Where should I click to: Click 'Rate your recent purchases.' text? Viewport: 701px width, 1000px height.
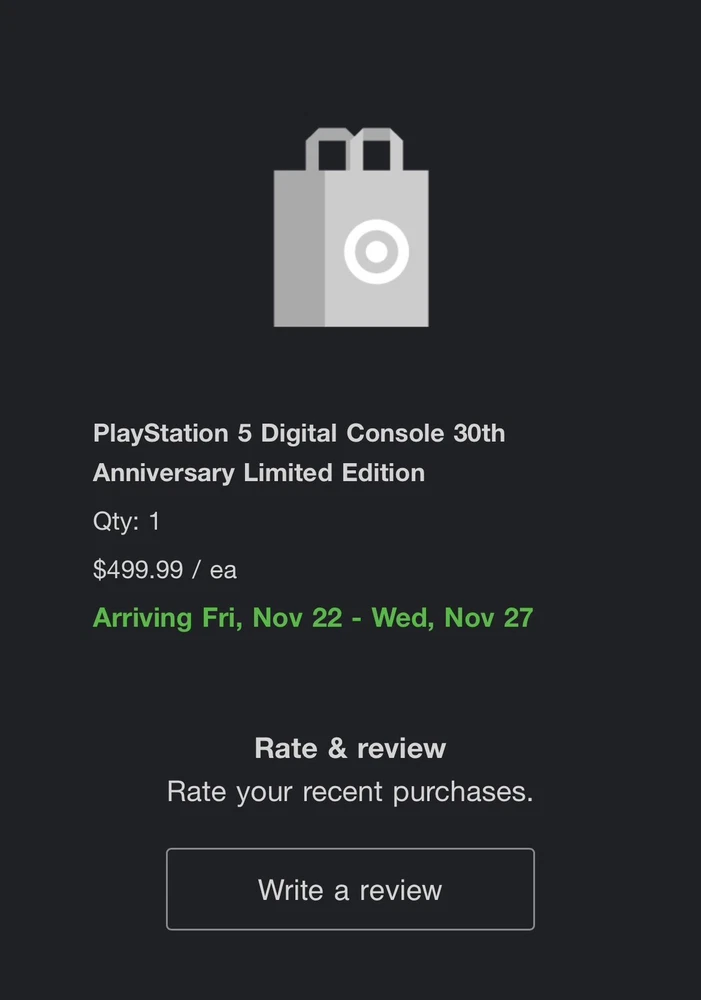click(x=350, y=792)
